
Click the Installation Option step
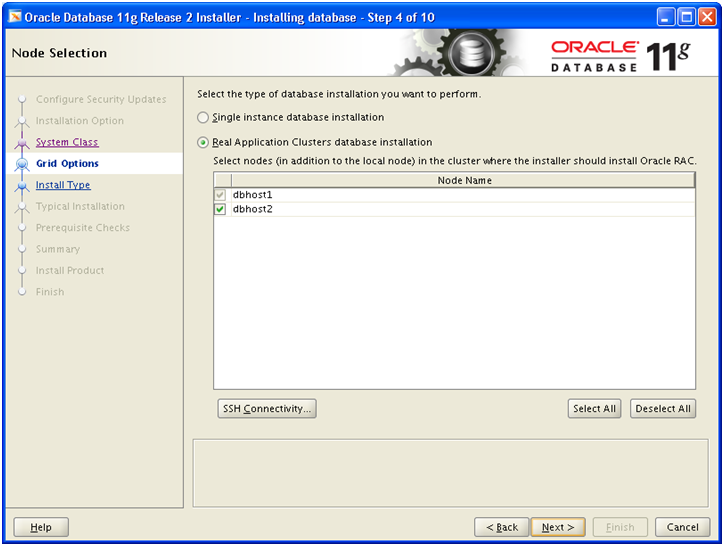[80, 121]
